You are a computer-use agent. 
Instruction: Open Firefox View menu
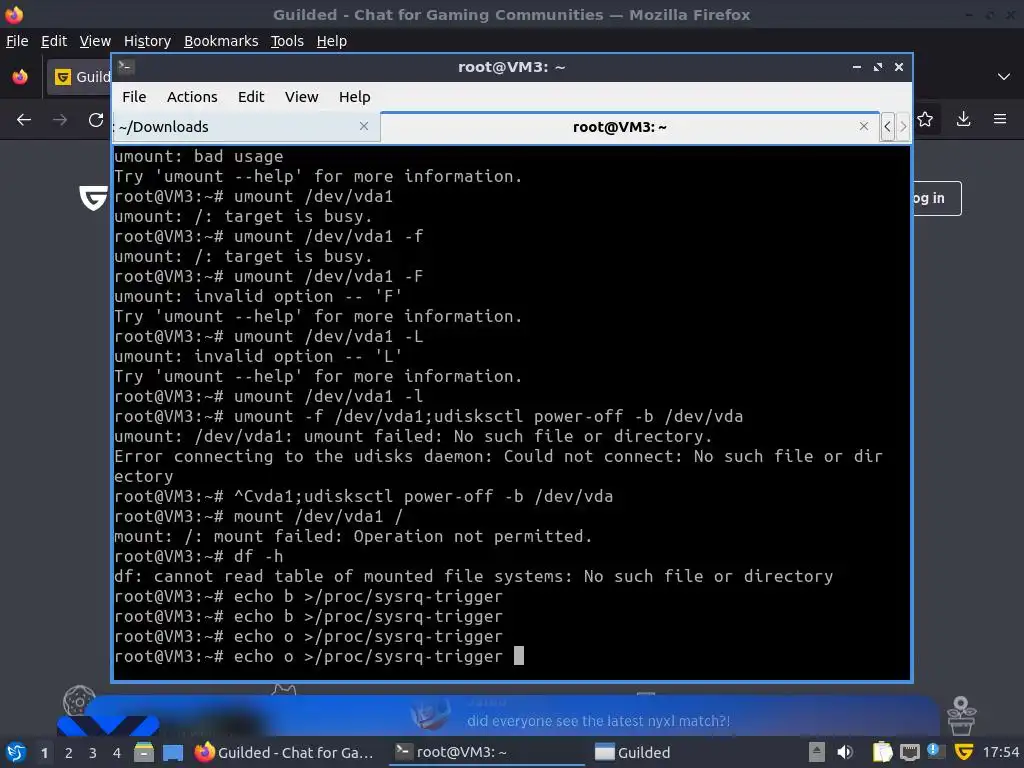tap(95, 41)
